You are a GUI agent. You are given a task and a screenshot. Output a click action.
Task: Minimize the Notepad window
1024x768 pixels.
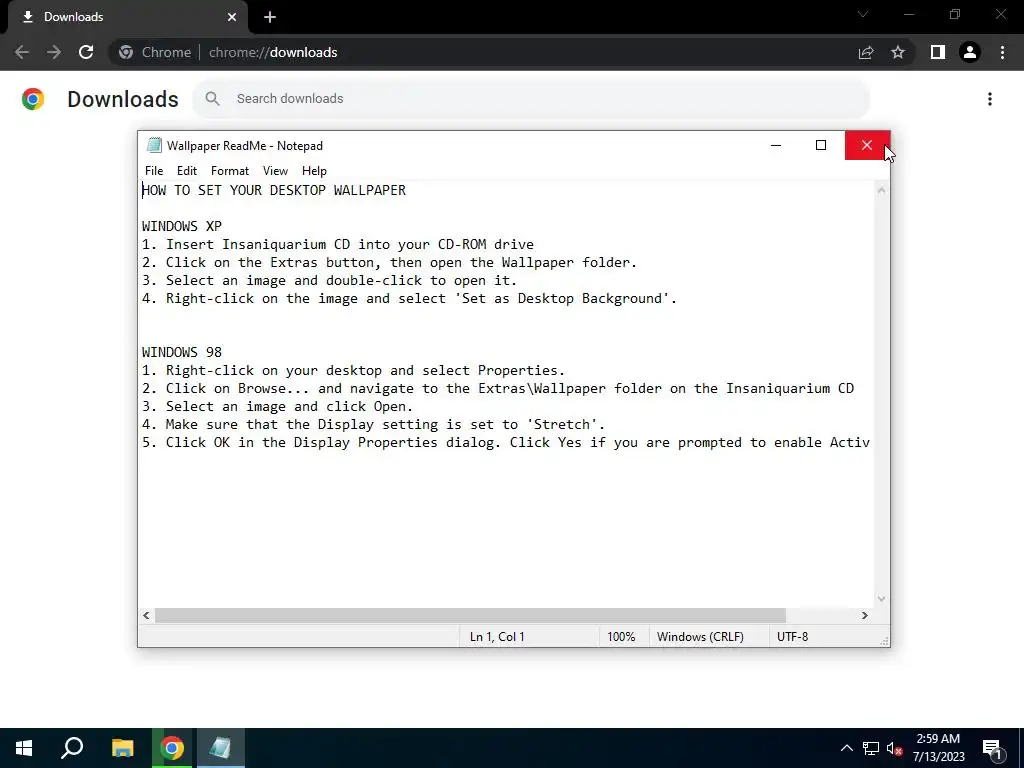pyautogui.click(x=776, y=145)
